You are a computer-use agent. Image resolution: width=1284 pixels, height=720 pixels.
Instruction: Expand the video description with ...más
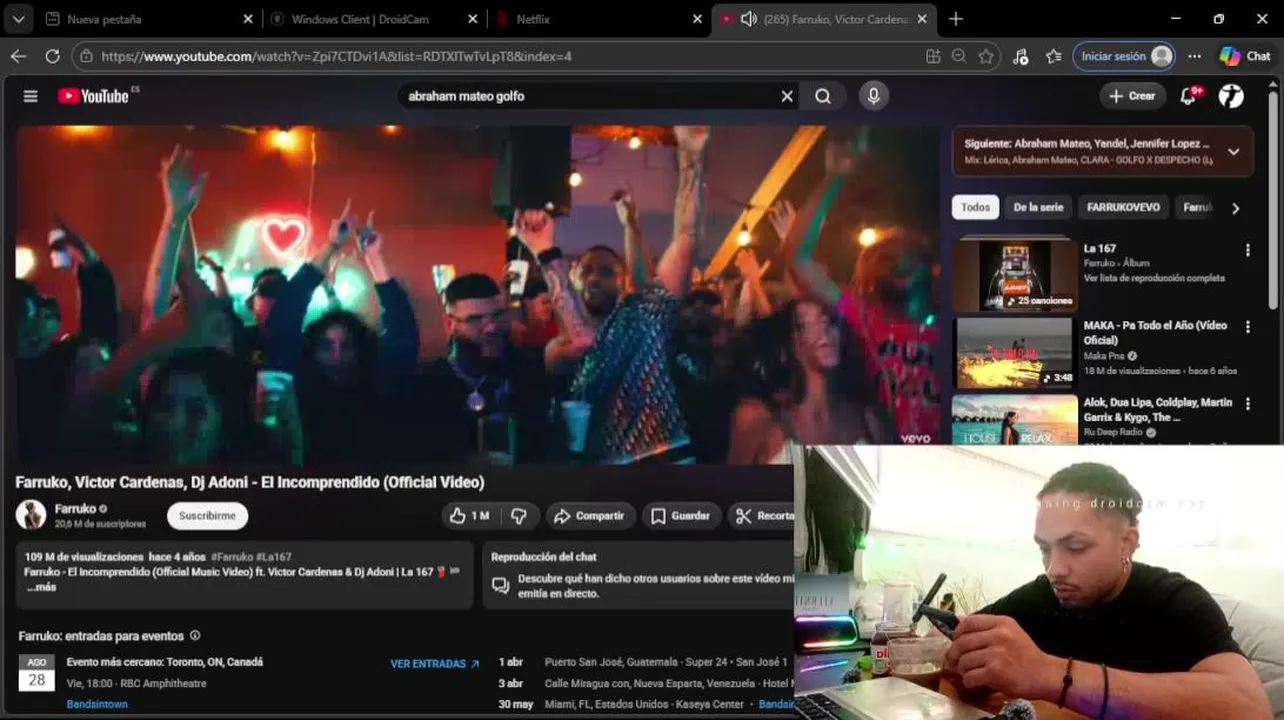coord(42,587)
